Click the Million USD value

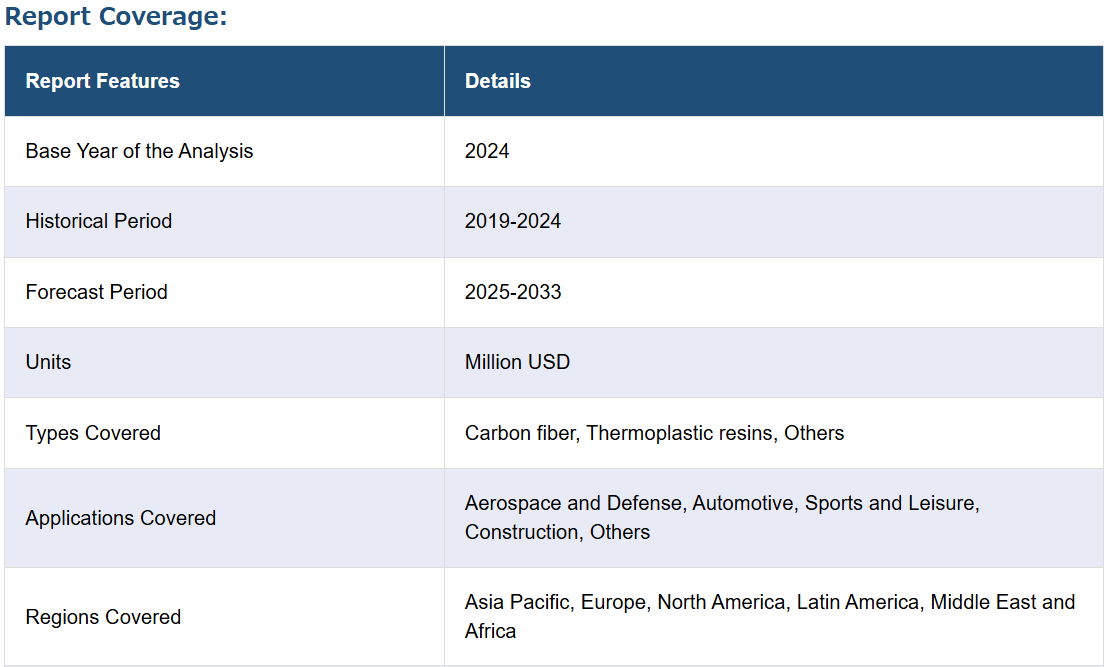(x=517, y=362)
